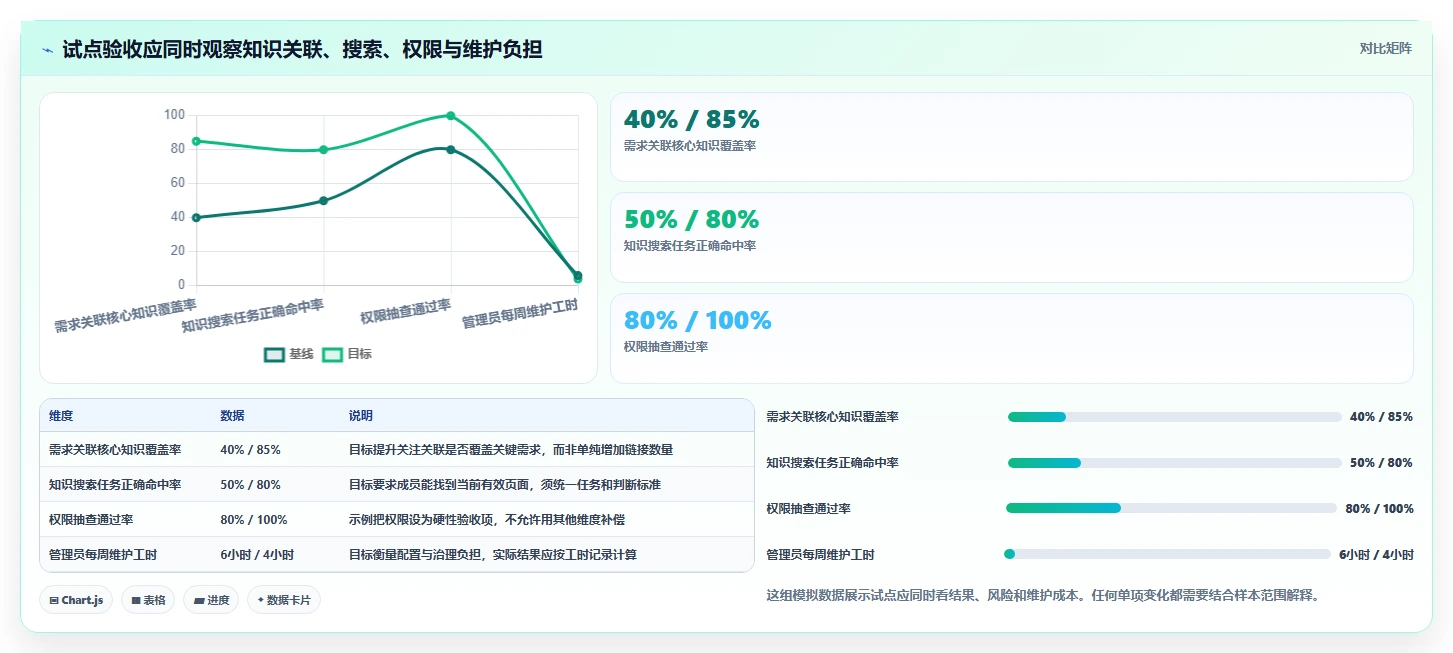The width and height of the screenshot is (1453, 653).
Task: Click the 需求关联核心知识覆盖率 progress row label
Action: click(x=832, y=417)
